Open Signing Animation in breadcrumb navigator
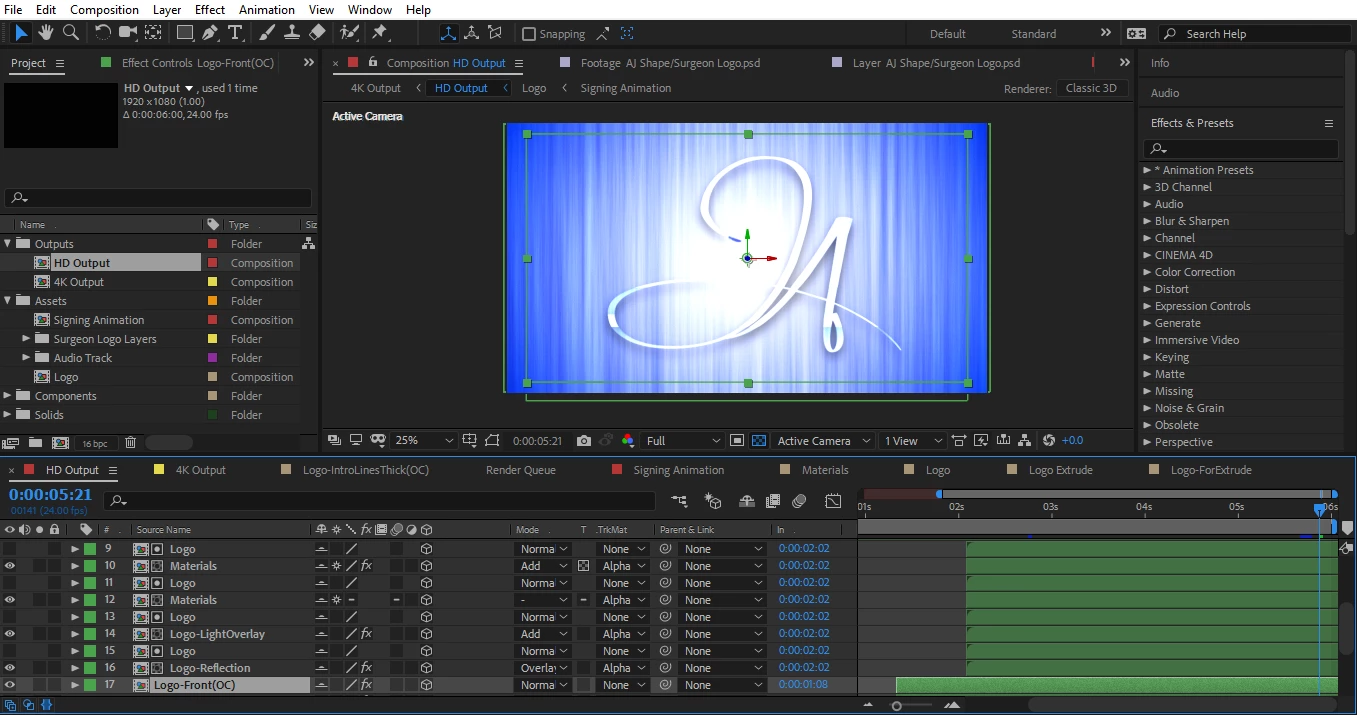The image size is (1357, 715). [626, 88]
